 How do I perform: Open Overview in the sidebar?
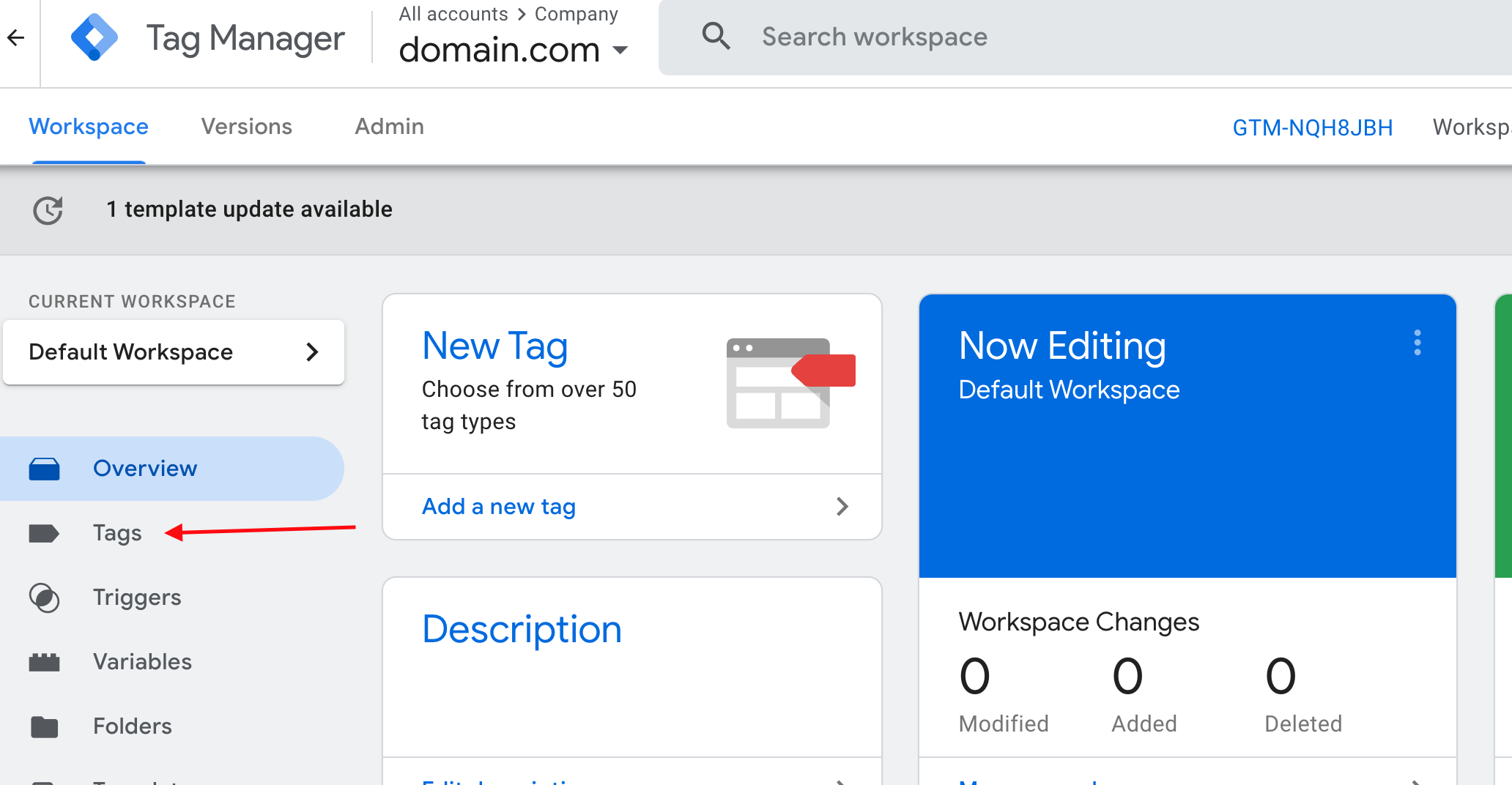(x=171, y=469)
